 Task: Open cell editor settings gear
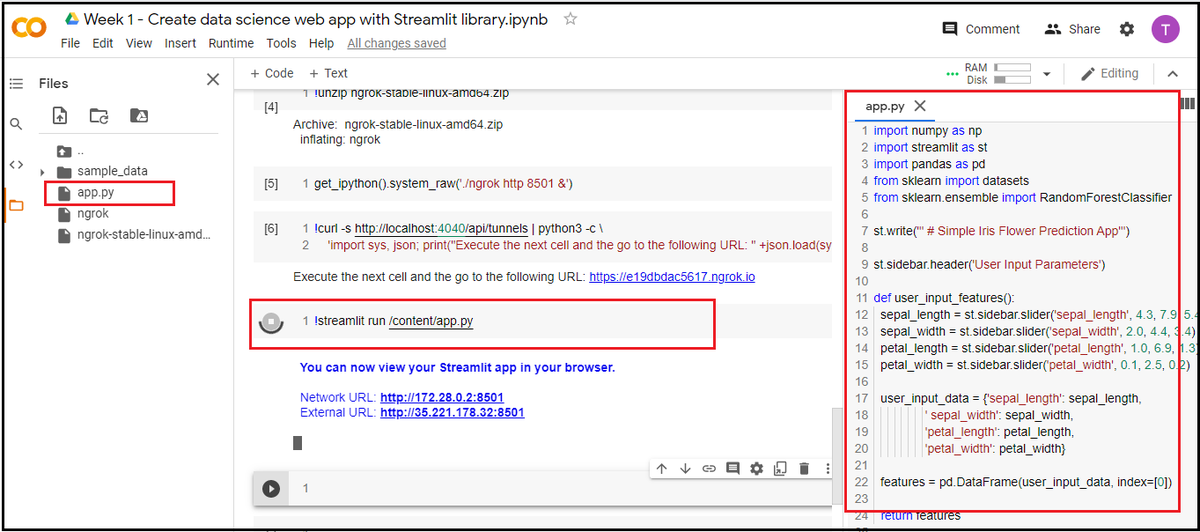tap(756, 468)
